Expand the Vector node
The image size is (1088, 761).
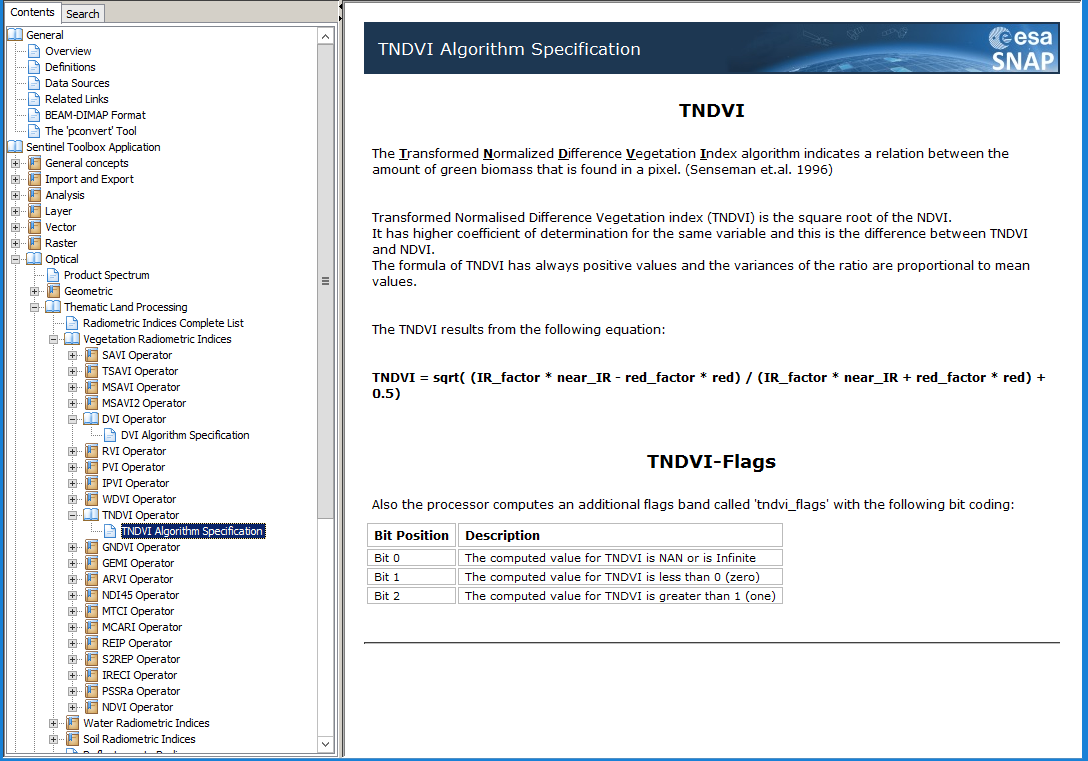[x=15, y=228]
